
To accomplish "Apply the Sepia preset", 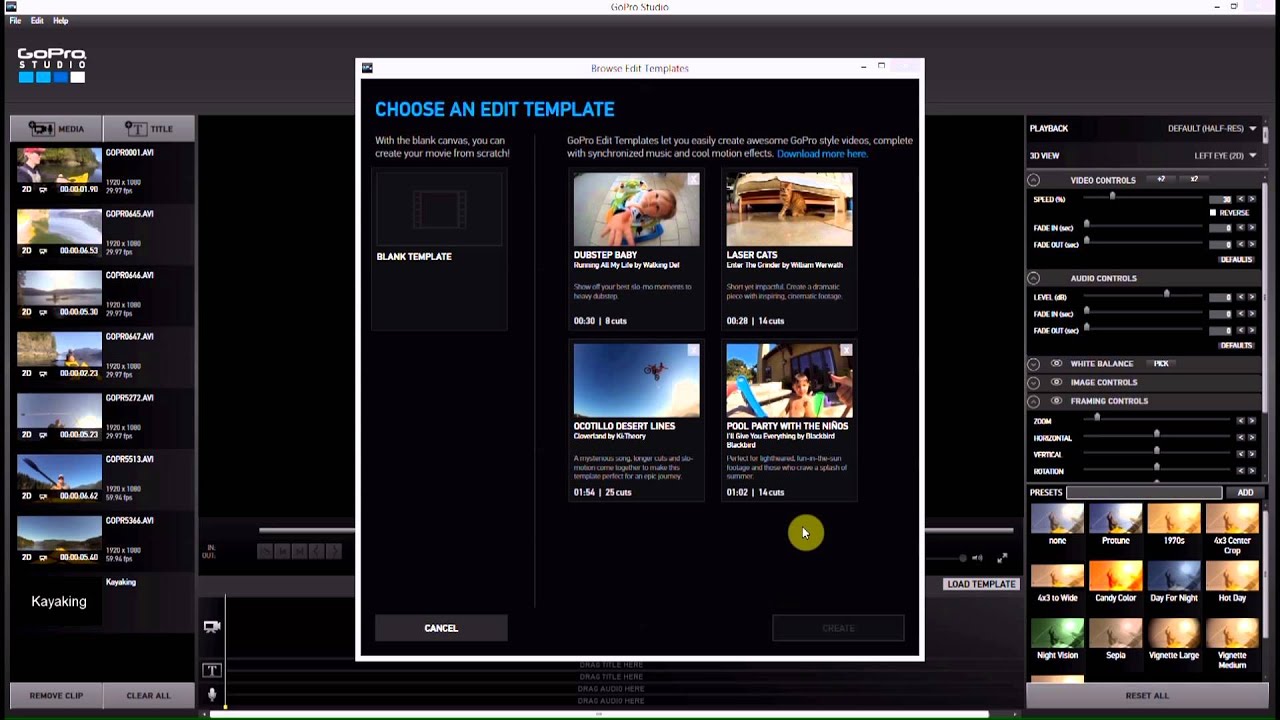I will click(1116, 633).
